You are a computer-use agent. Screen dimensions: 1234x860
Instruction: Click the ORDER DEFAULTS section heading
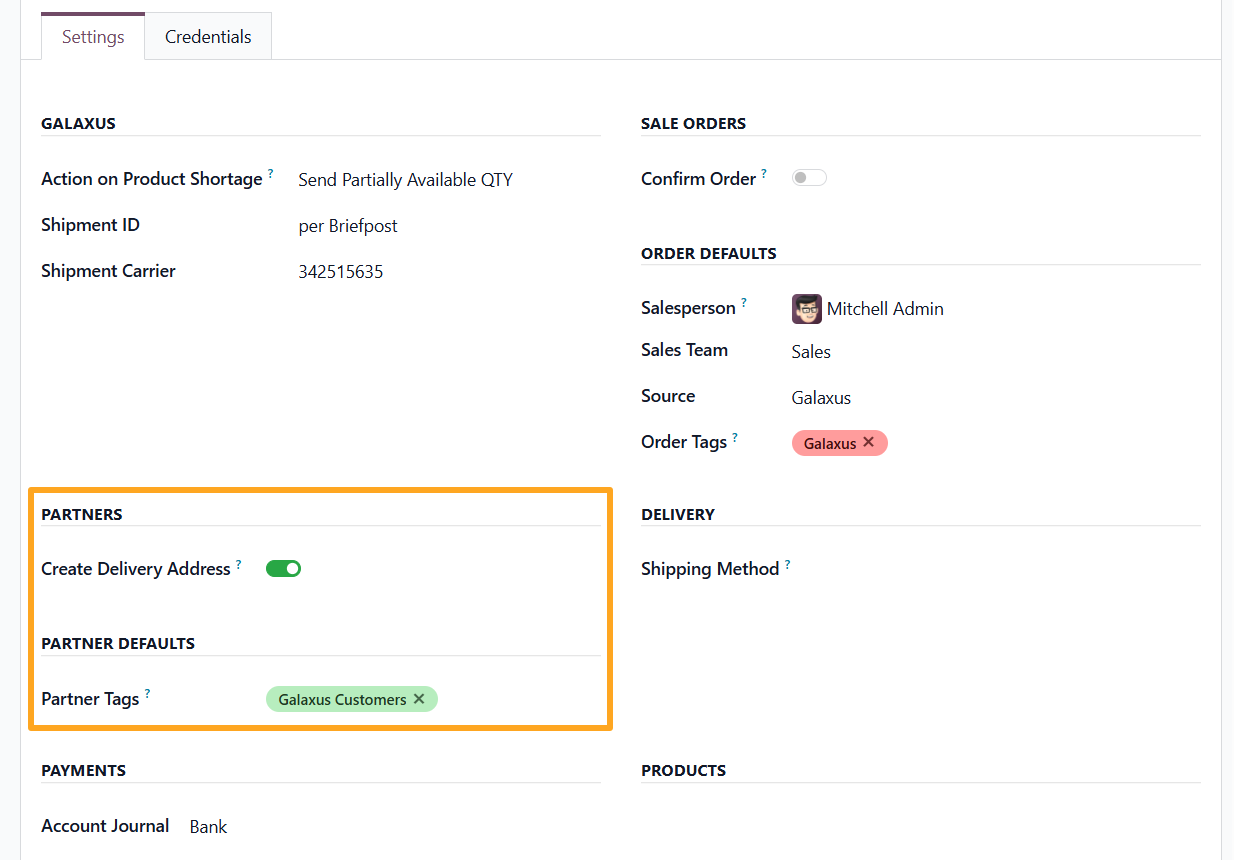[x=708, y=254]
